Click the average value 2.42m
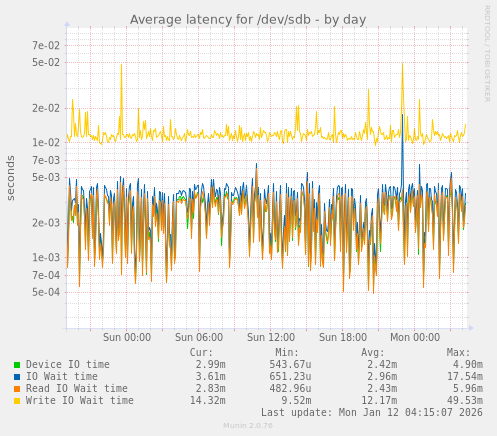 (x=382, y=364)
